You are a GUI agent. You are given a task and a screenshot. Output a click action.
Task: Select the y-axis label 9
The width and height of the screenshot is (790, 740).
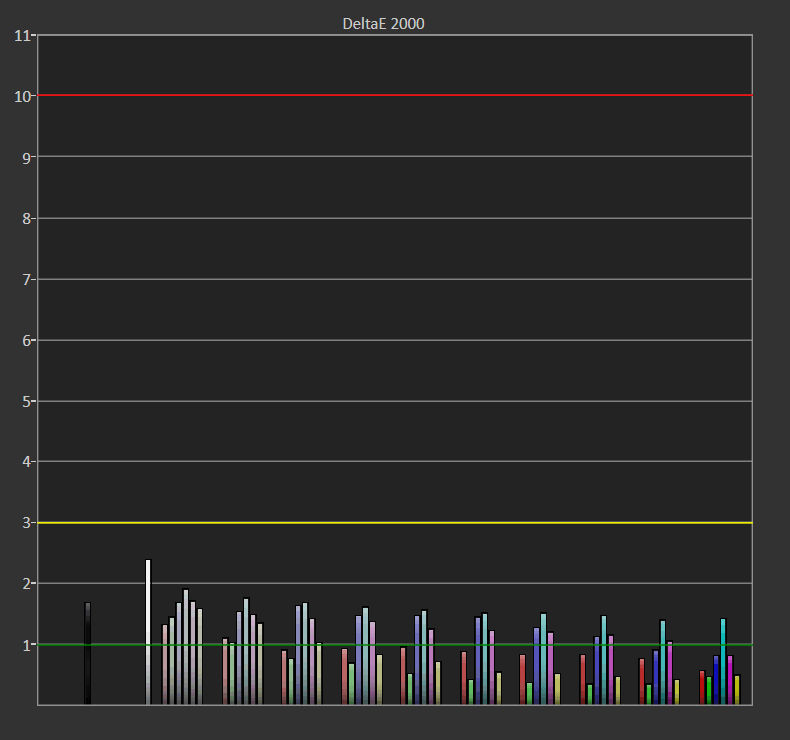click(26, 158)
